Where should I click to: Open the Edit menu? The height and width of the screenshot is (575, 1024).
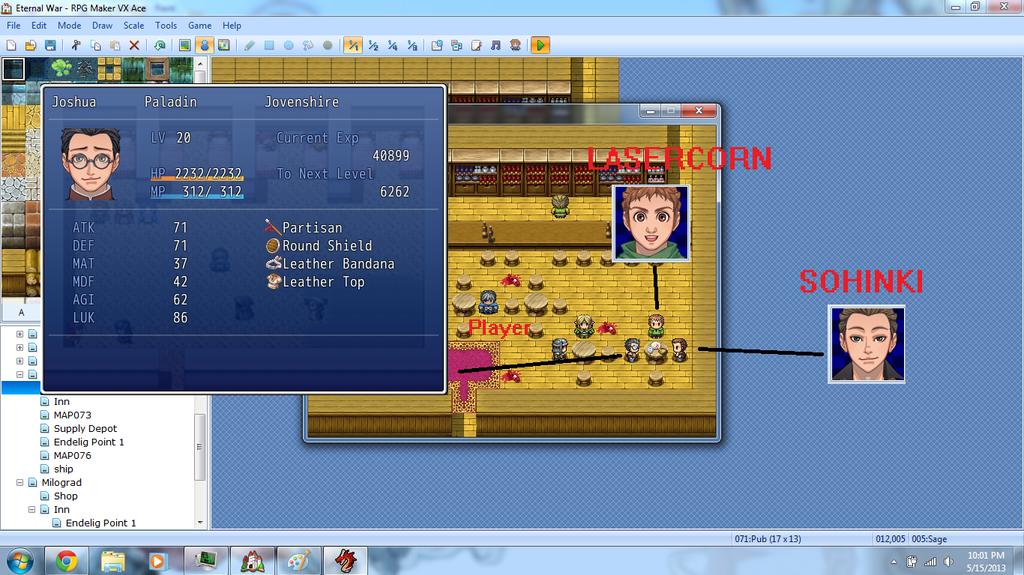(39, 25)
